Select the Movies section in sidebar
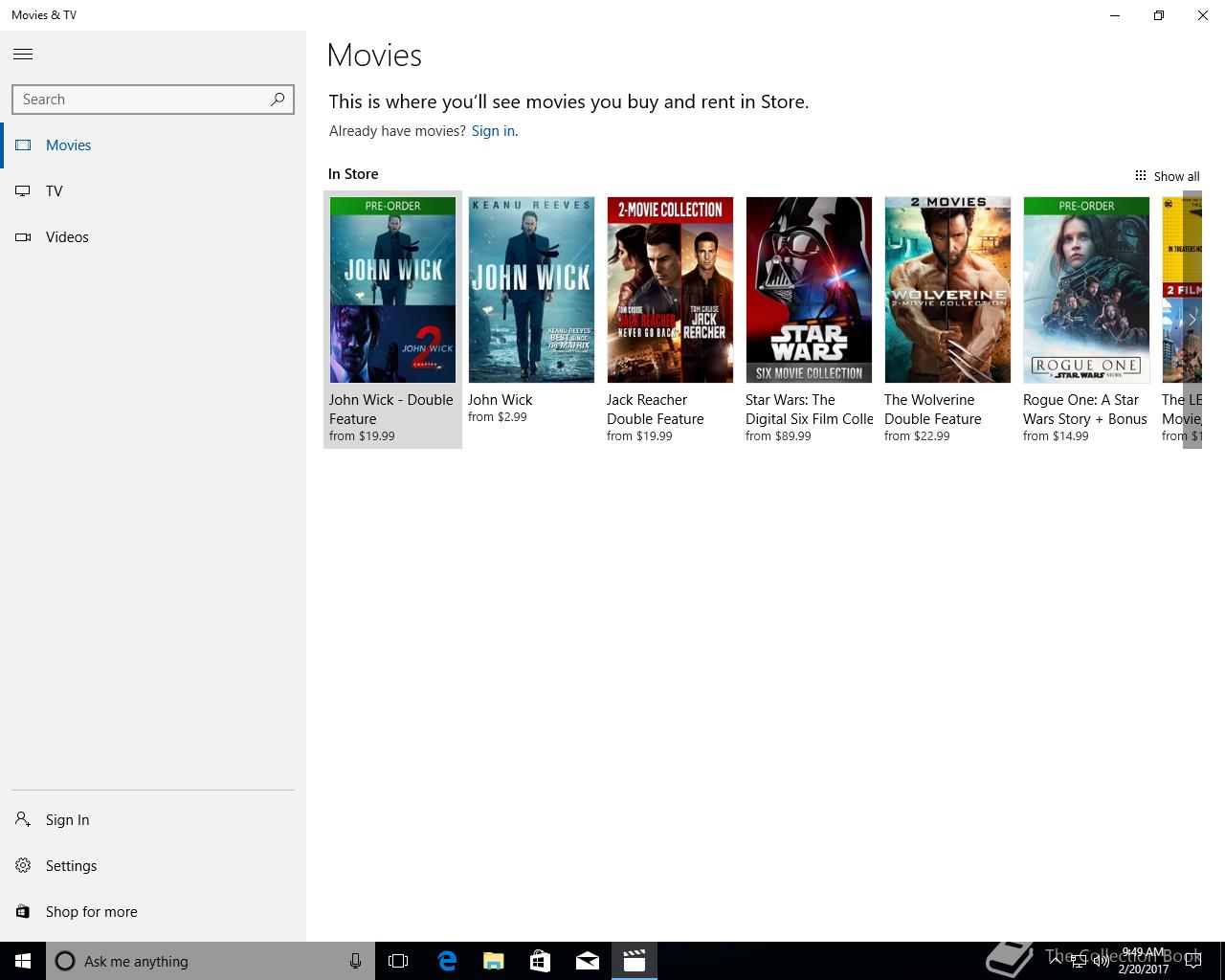The width and height of the screenshot is (1225, 980). click(x=153, y=145)
